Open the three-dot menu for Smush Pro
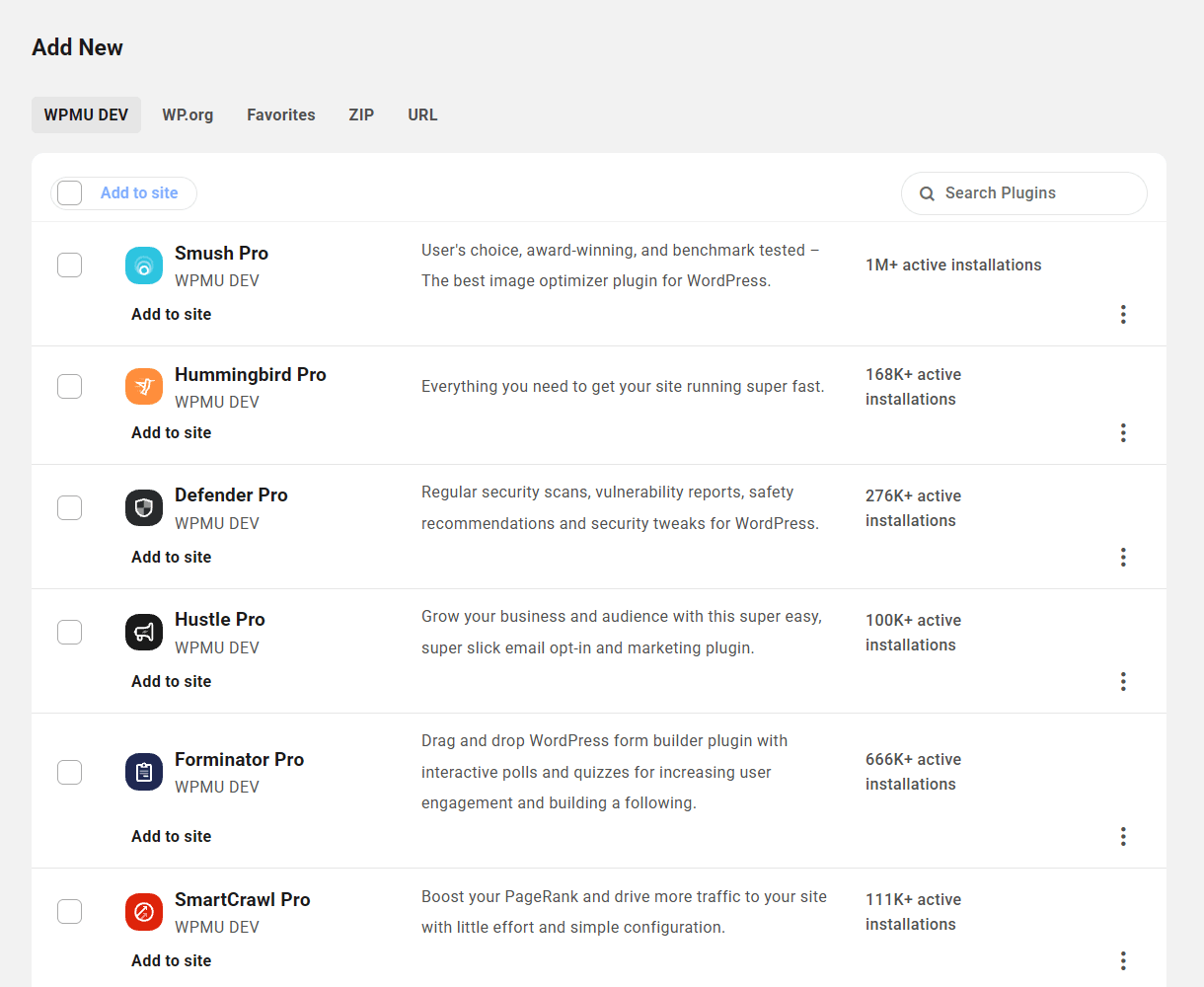Screen dimensions: 1204x987 coord(1123,314)
